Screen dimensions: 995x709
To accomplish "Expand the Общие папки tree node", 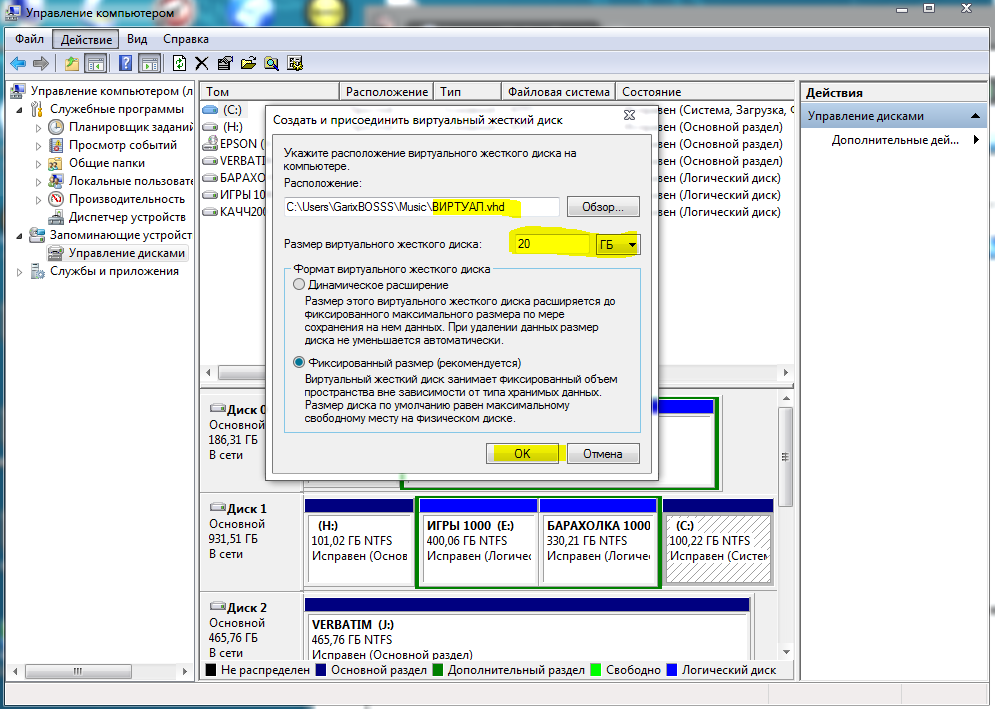I will point(38,164).
